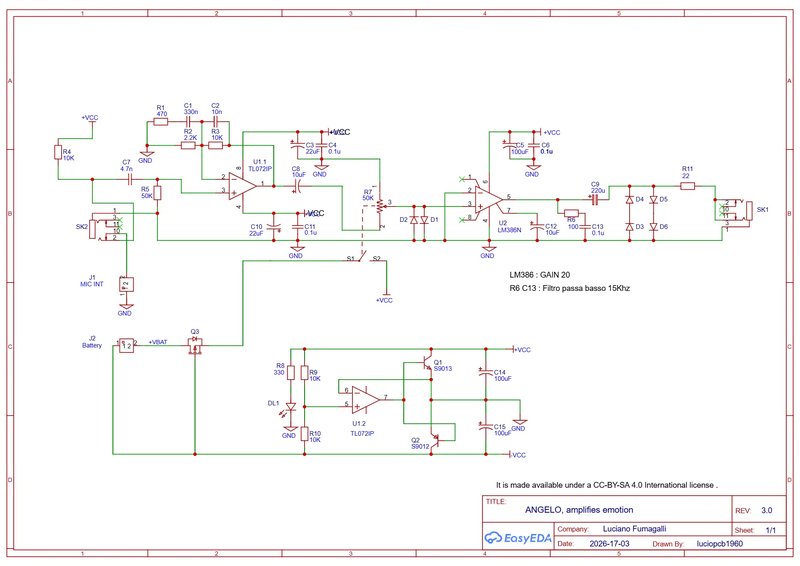Viewport: 800px width, 566px height.
Task: Select the R10 10K resistor
Action: point(305,434)
